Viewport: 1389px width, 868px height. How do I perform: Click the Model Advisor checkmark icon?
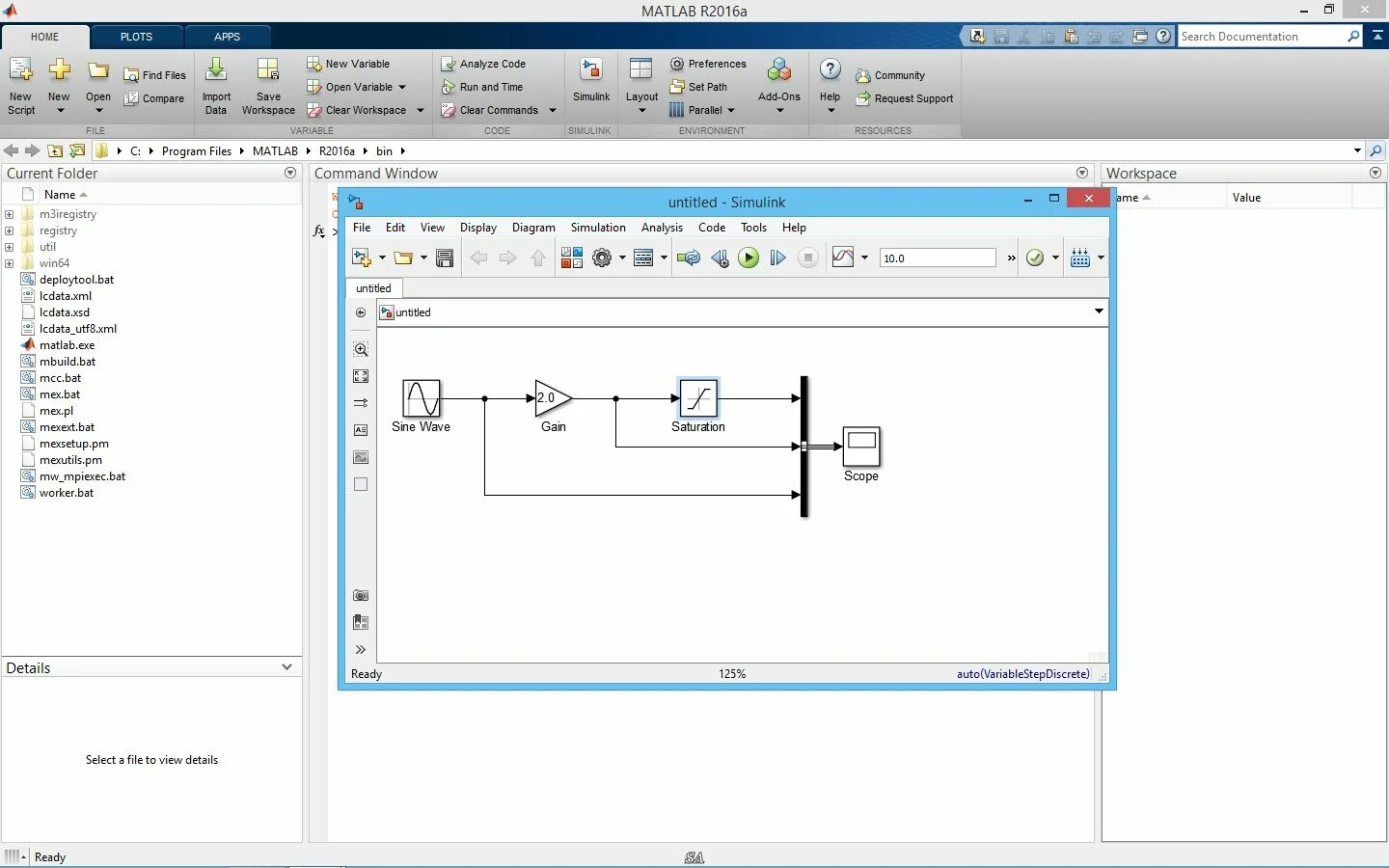click(x=1035, y=258)
